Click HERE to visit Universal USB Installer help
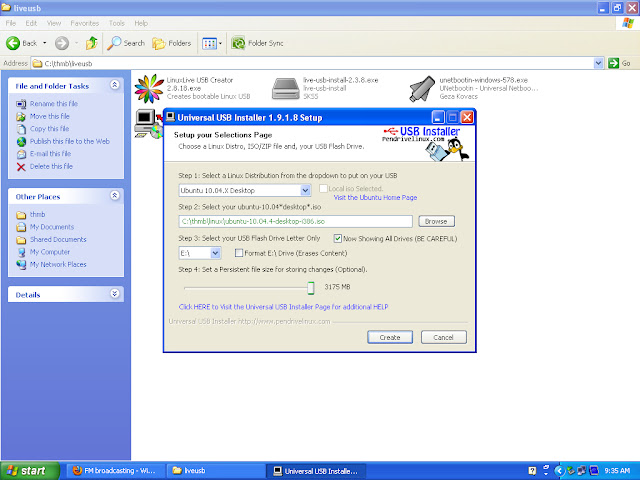 pos(283,307)
